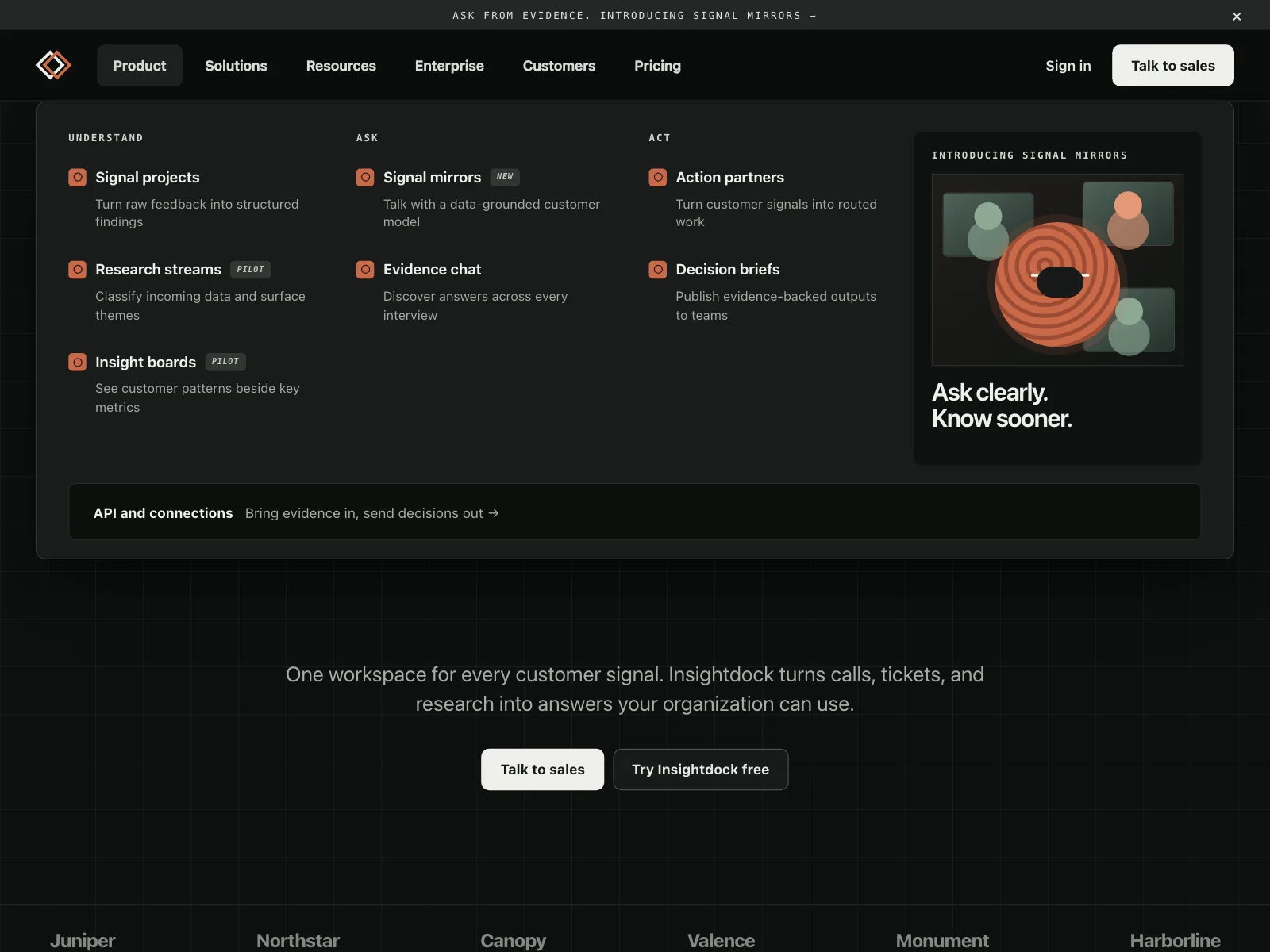Click the Harborline customer logo
Image resolution: width=1270 pixels, height=952 pixels.
(1175, 941)
